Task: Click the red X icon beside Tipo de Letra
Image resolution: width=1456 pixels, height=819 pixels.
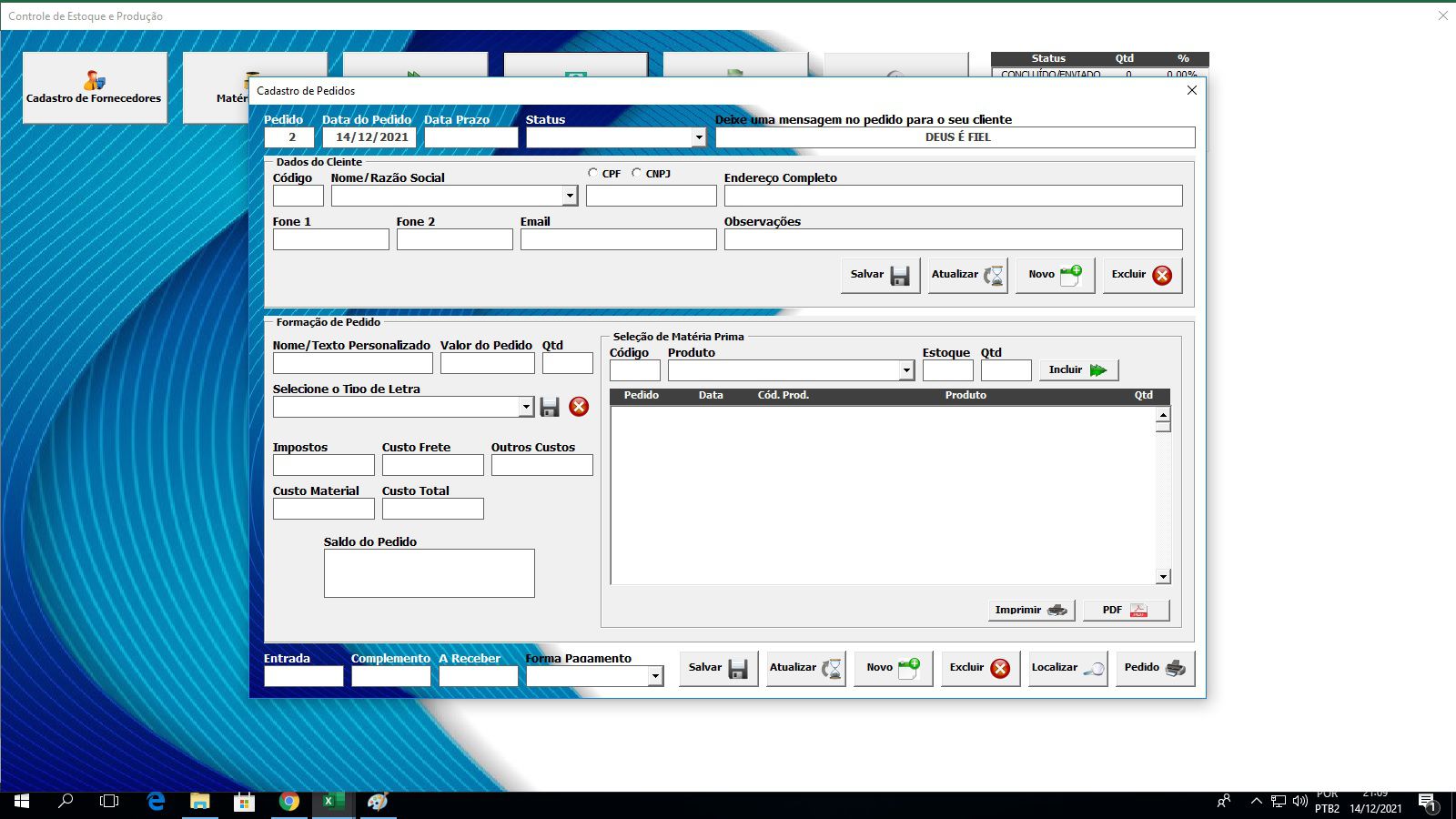Action: point(579,407)
